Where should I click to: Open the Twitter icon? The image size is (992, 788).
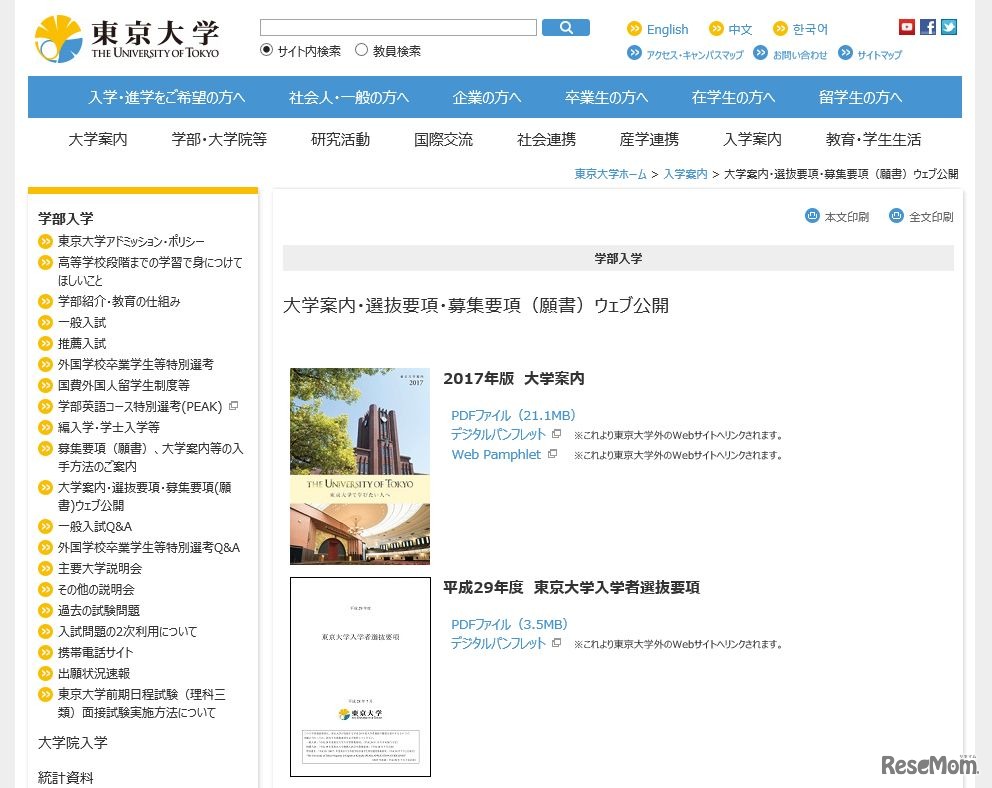(947, 27)
